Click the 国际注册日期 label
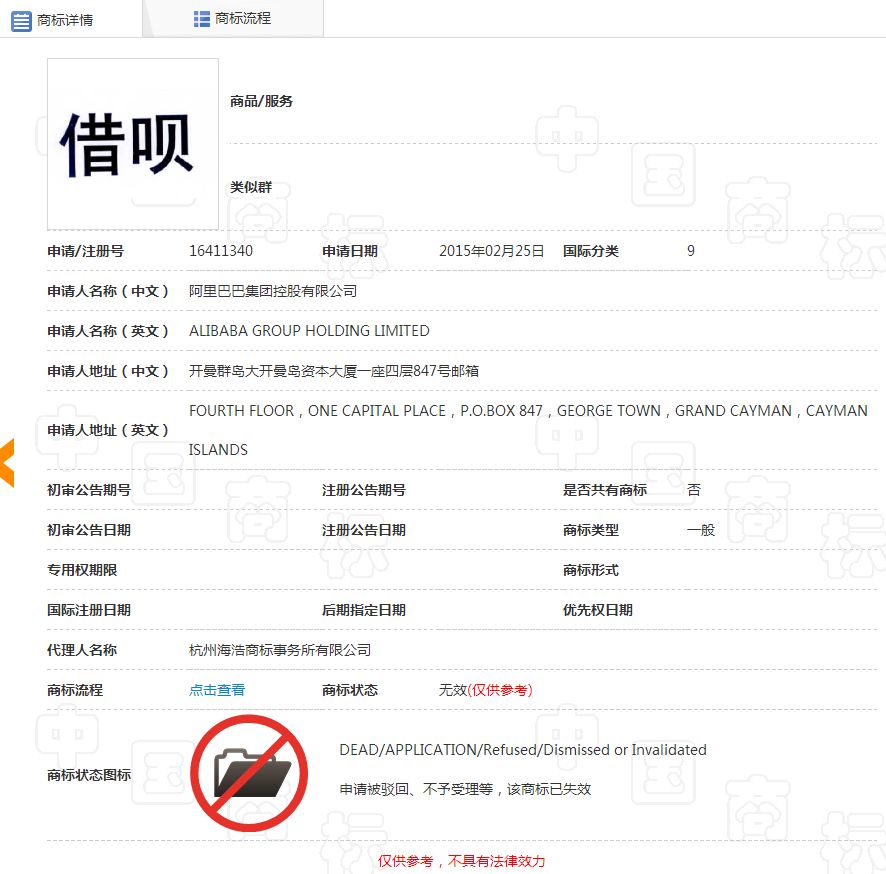 click(x=89, y=610)
